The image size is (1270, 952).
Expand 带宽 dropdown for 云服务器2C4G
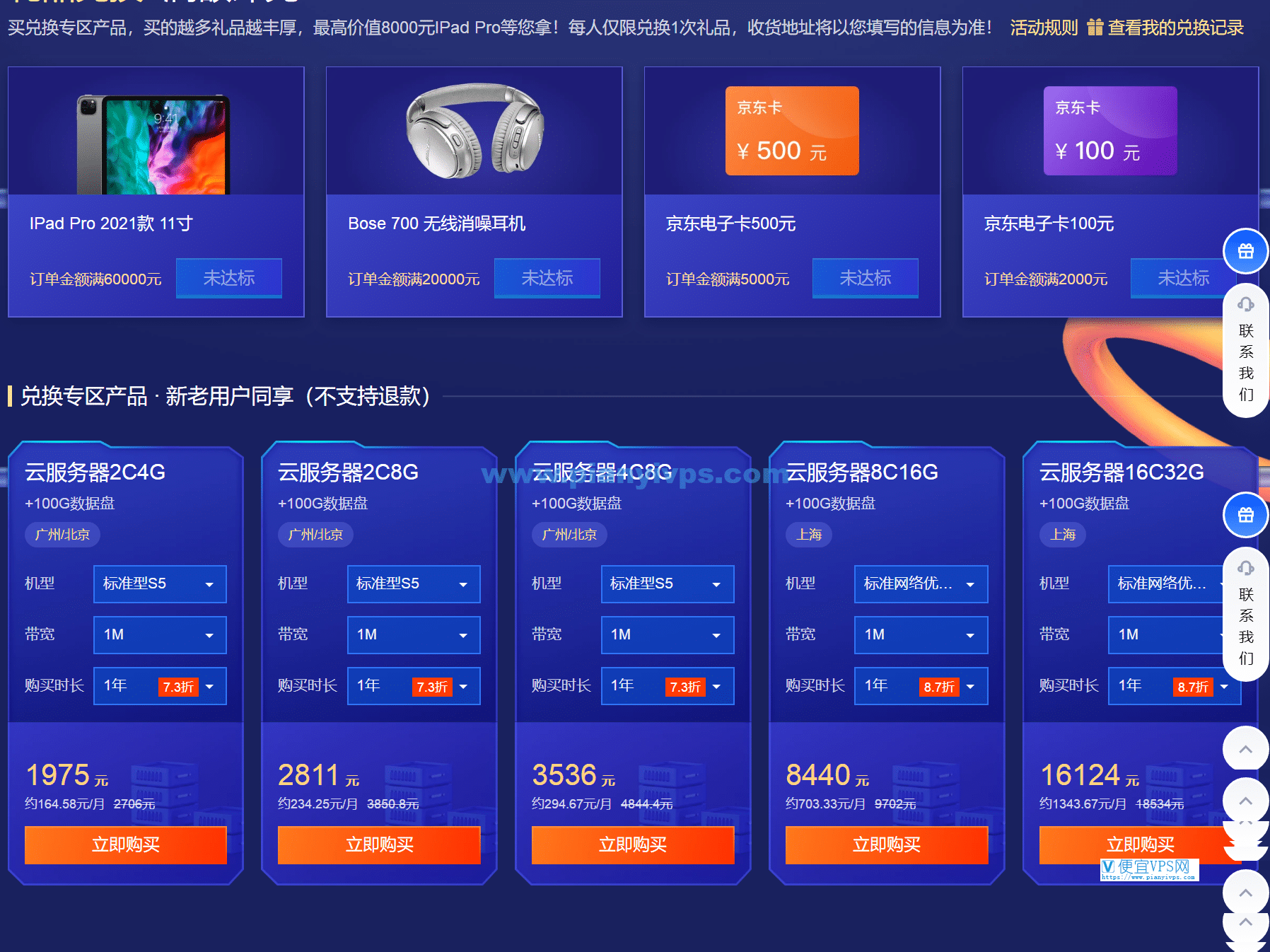click(x=160, y=635)
